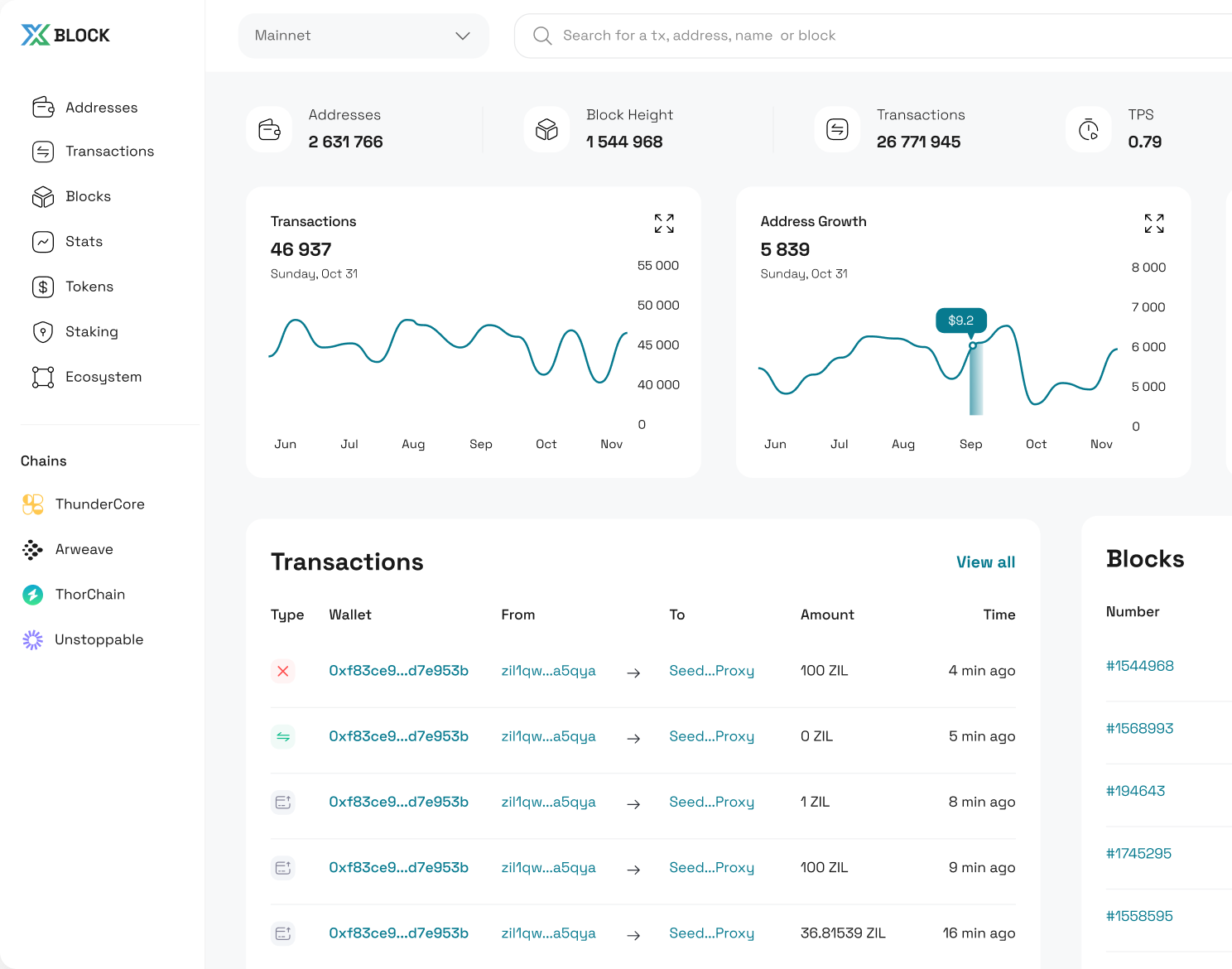Open Addresses wallet icon in sidebar

pyautogui.click(x=43, y=107)
